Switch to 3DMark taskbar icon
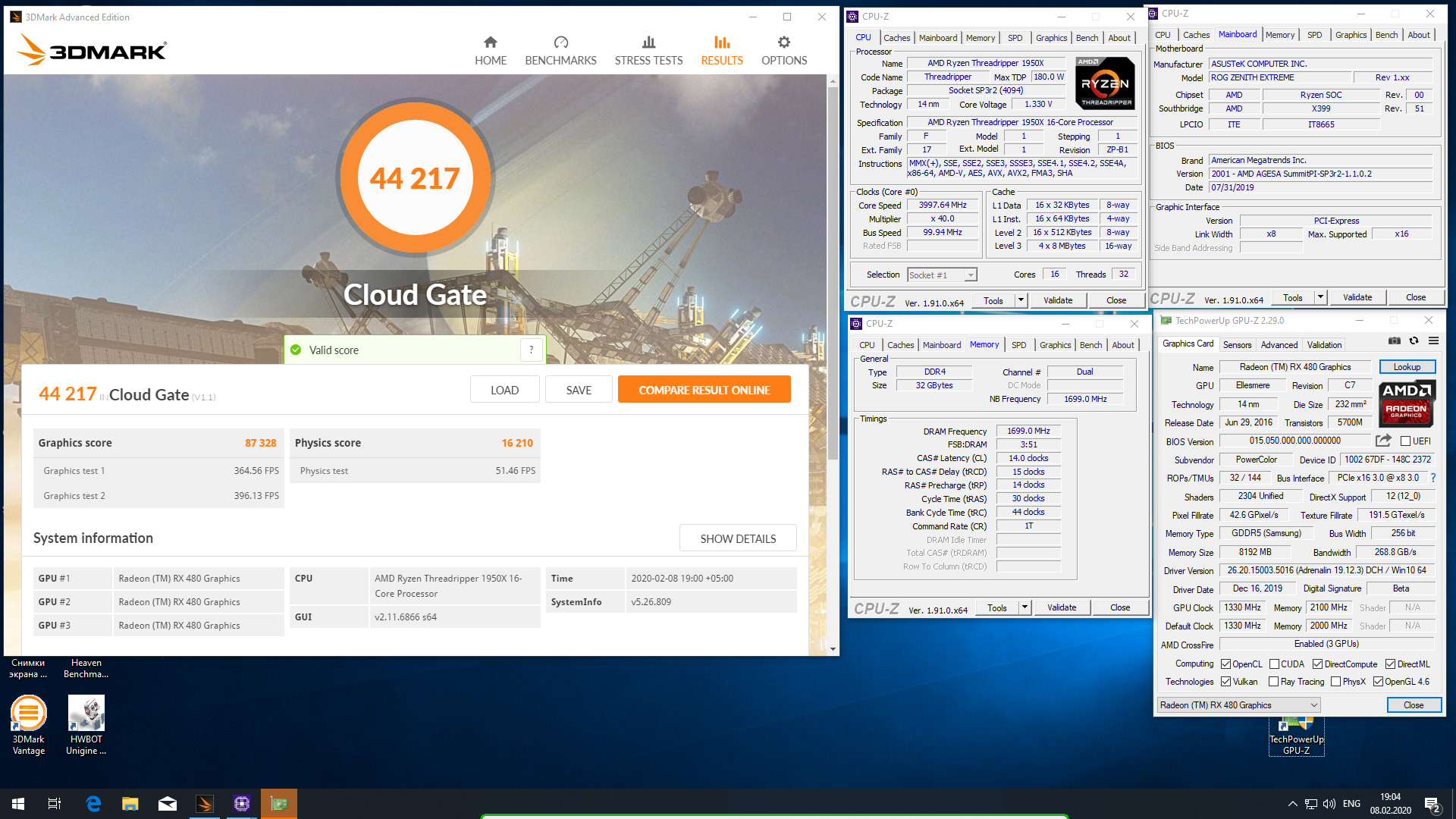Image resolution: width=1456 pixels, height=819 pixels. click(x=205, y=804)
